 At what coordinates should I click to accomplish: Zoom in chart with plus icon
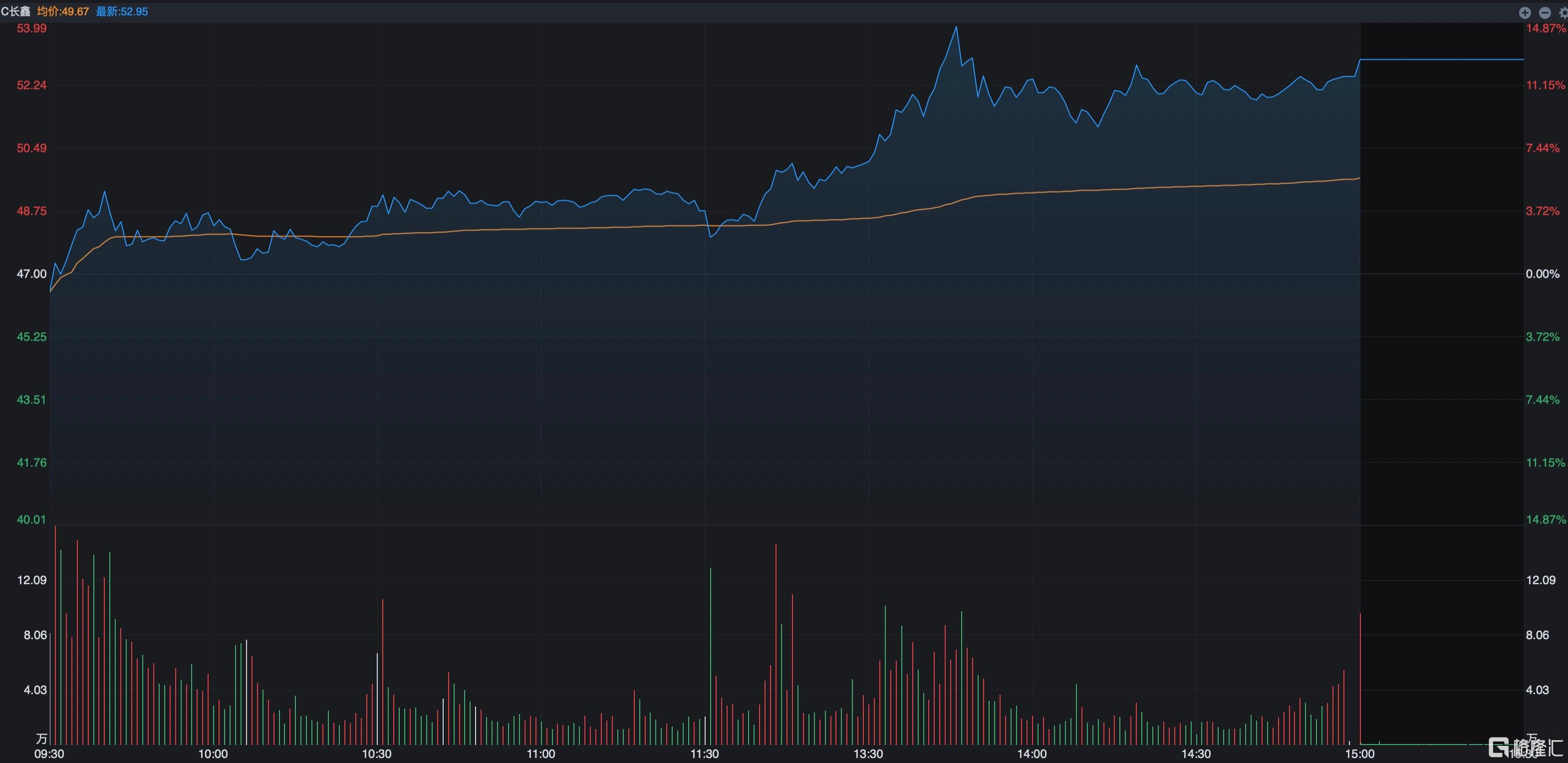[1525, 13]
